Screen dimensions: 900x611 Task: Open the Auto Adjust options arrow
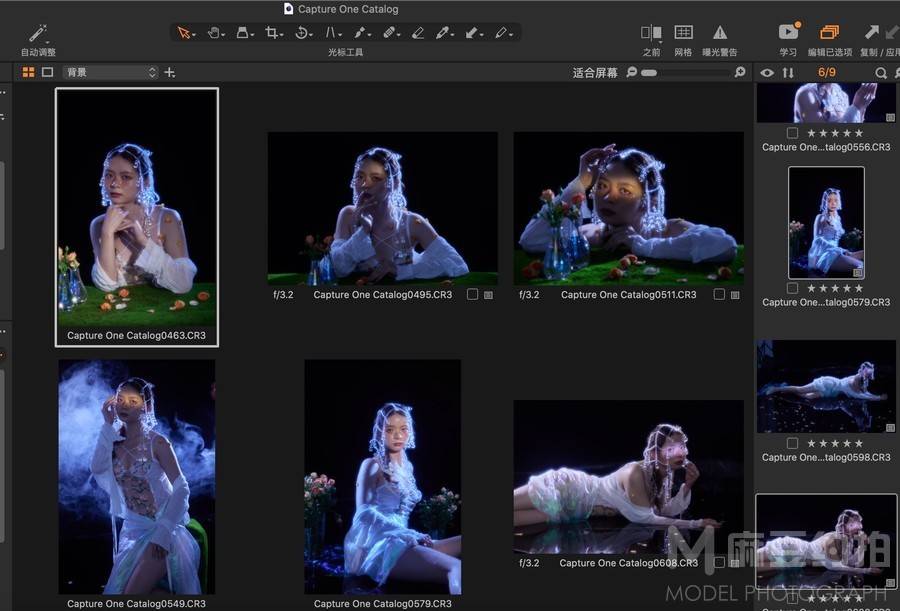(47, 42)
